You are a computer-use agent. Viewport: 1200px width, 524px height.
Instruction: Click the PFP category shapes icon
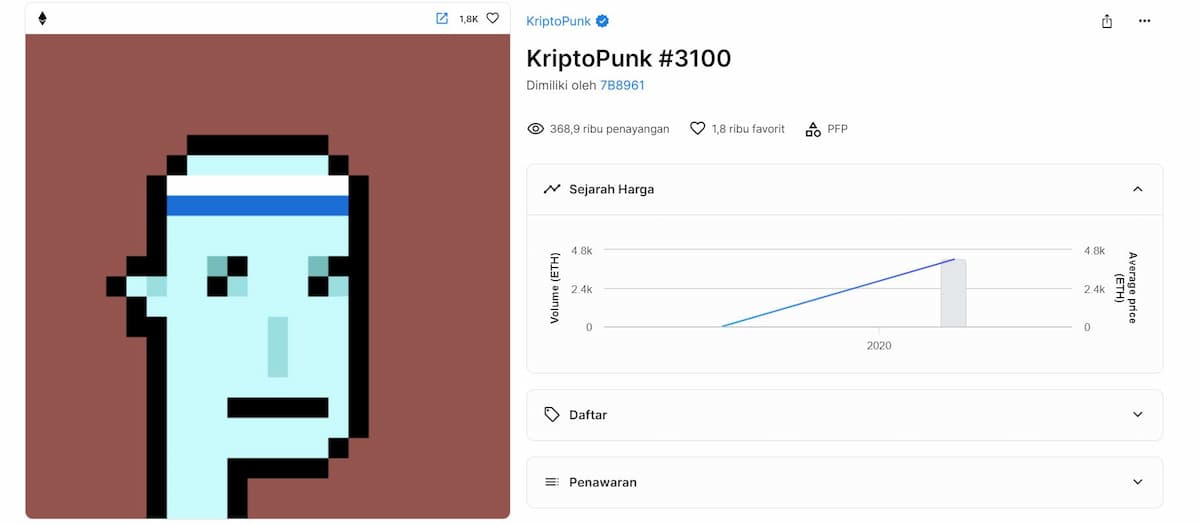(813, 129)
